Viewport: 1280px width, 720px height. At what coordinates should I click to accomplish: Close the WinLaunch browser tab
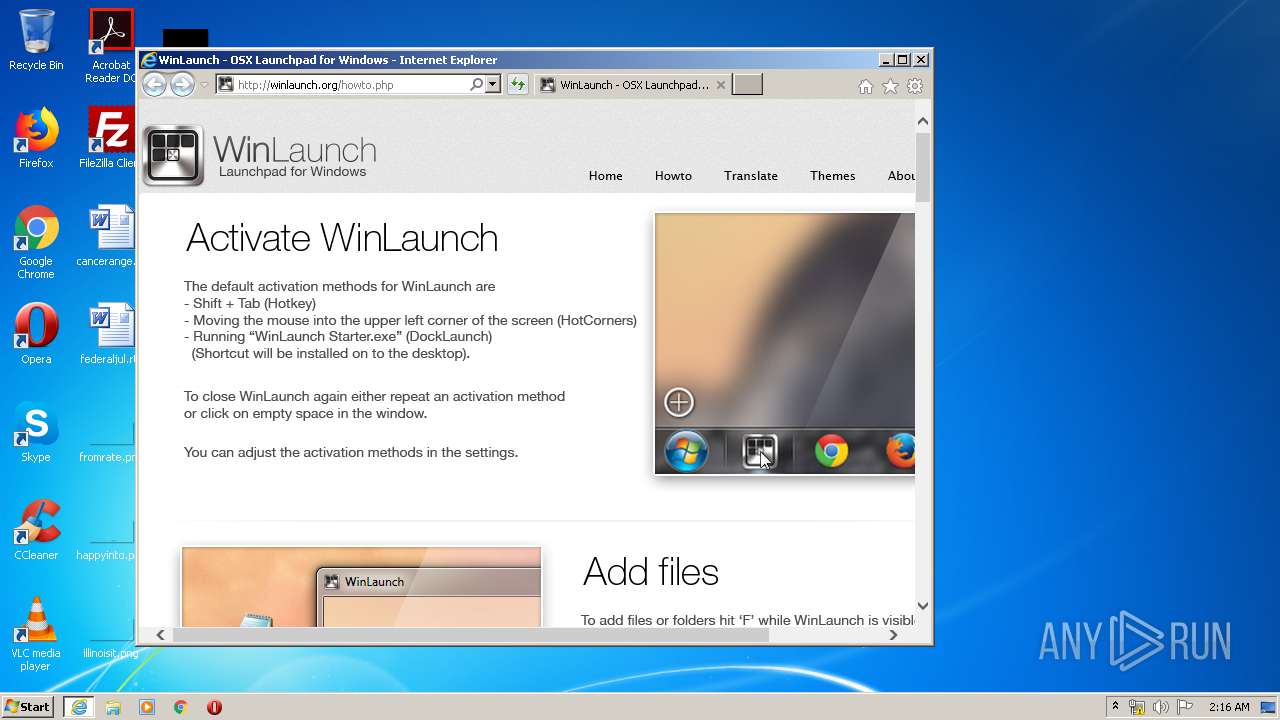click(721, 85)
